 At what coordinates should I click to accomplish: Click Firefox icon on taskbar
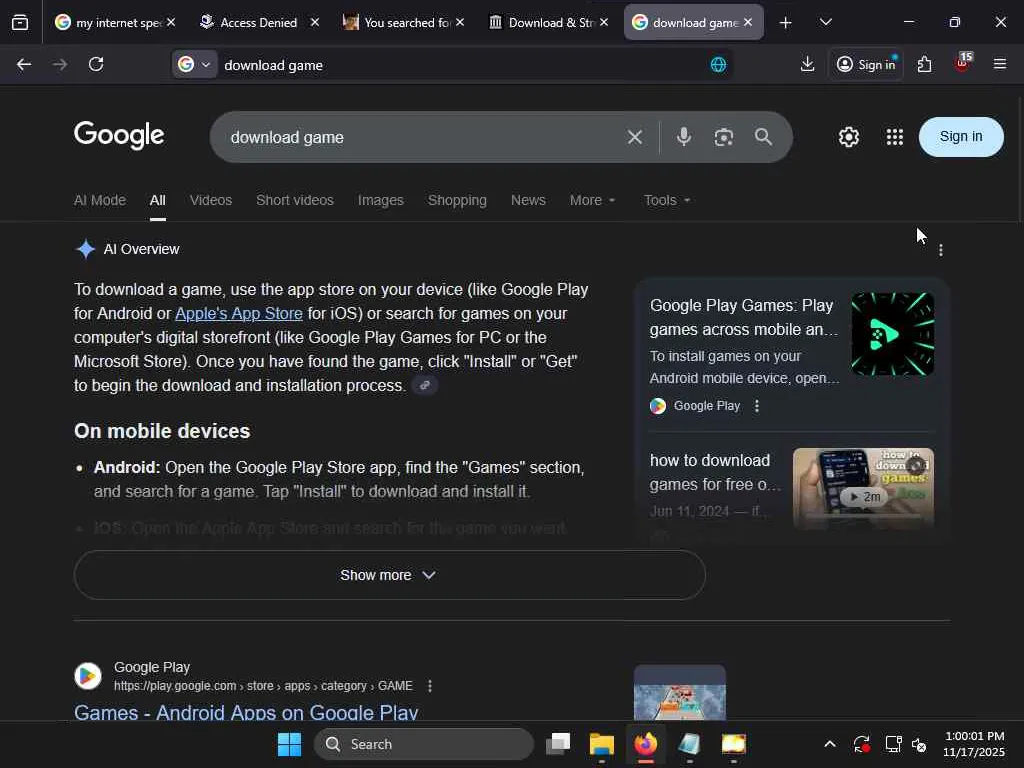pos(645,744)
